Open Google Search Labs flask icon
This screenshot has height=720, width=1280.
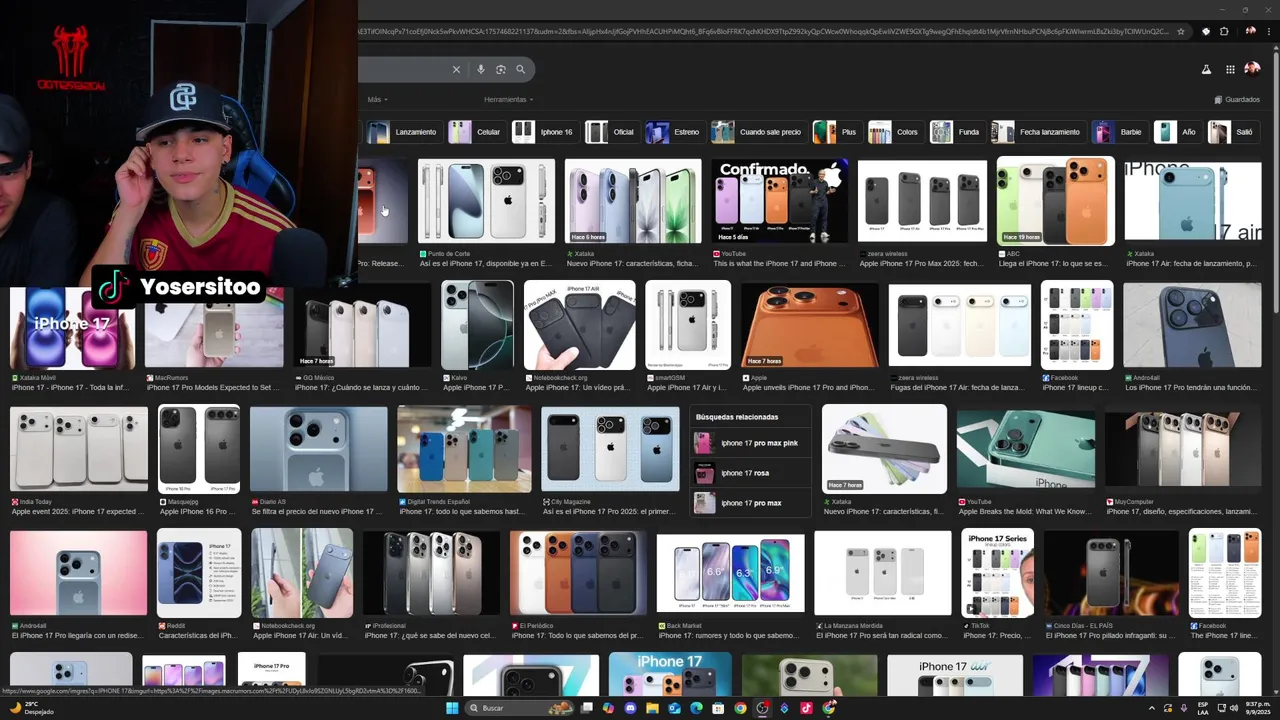point(1206,69)
